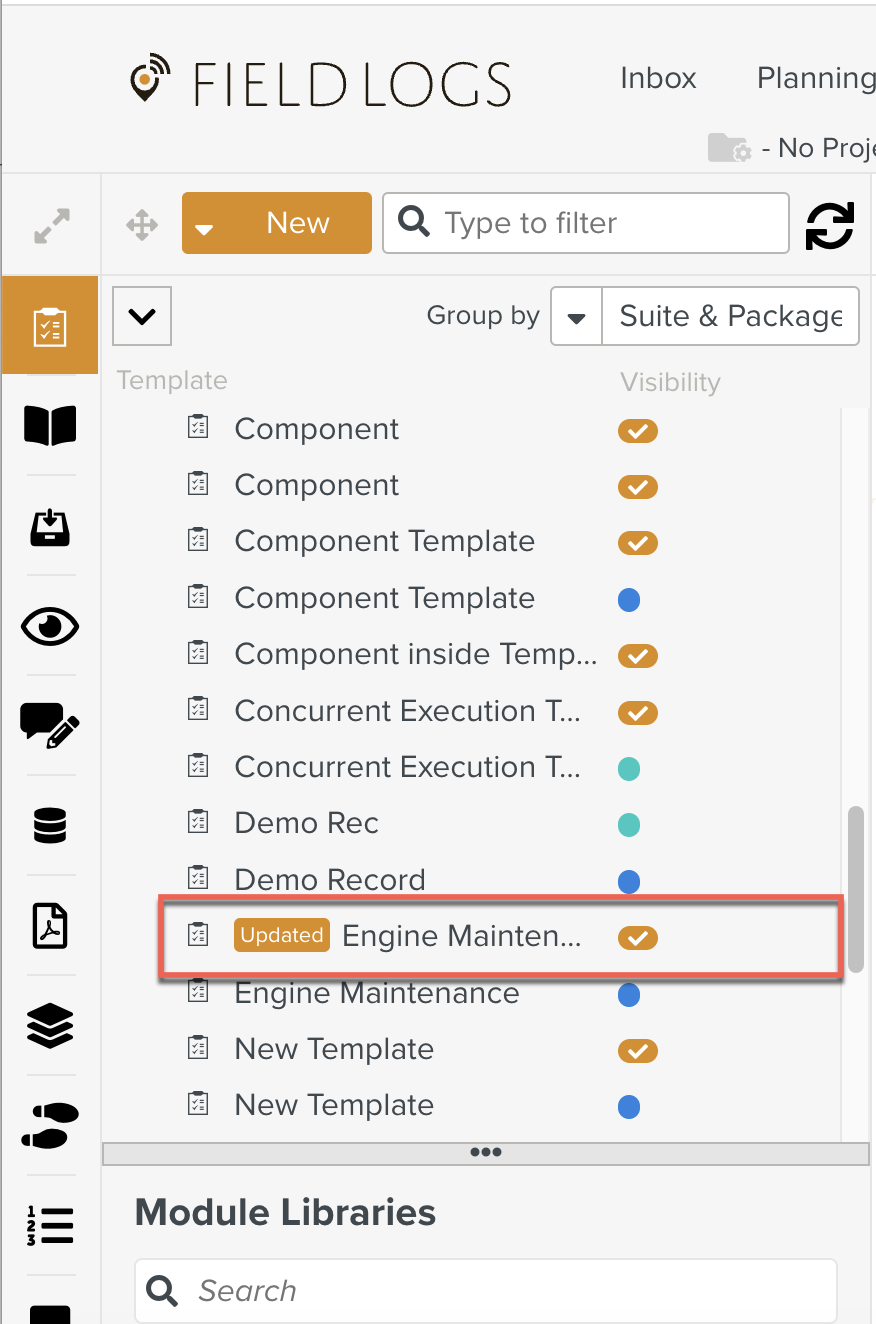This screenshot has width=876, height=1324.
Task: Open the Inbox menu
Action: tap(658, 78)
